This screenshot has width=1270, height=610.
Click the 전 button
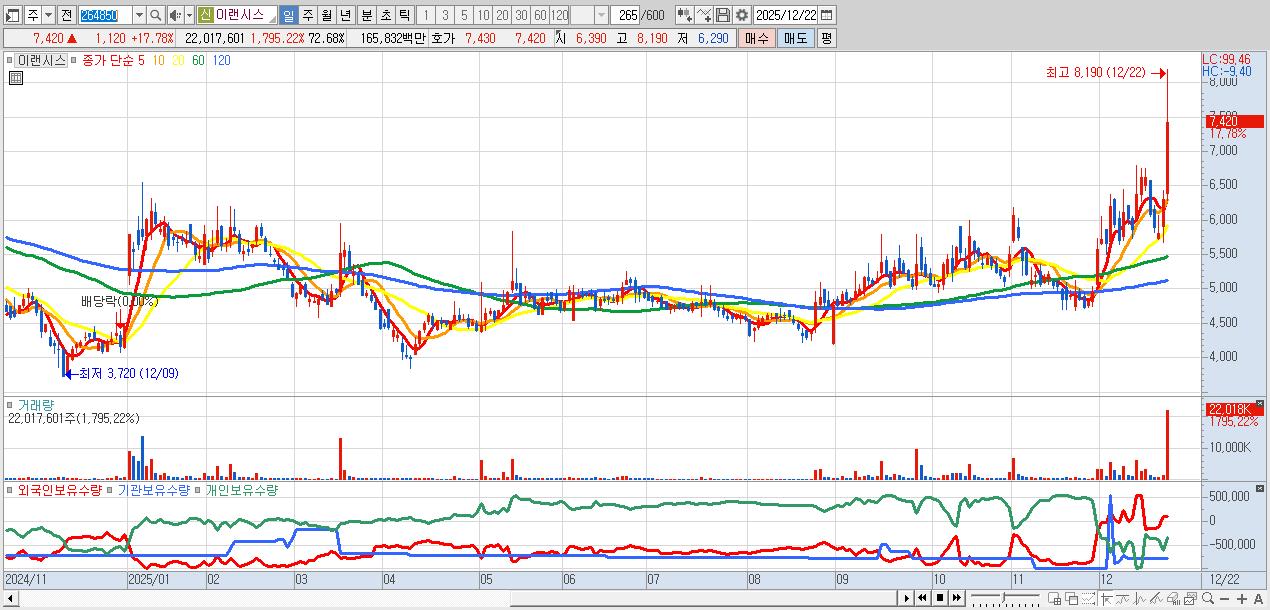pyautogui.click(x=66, y=16)
